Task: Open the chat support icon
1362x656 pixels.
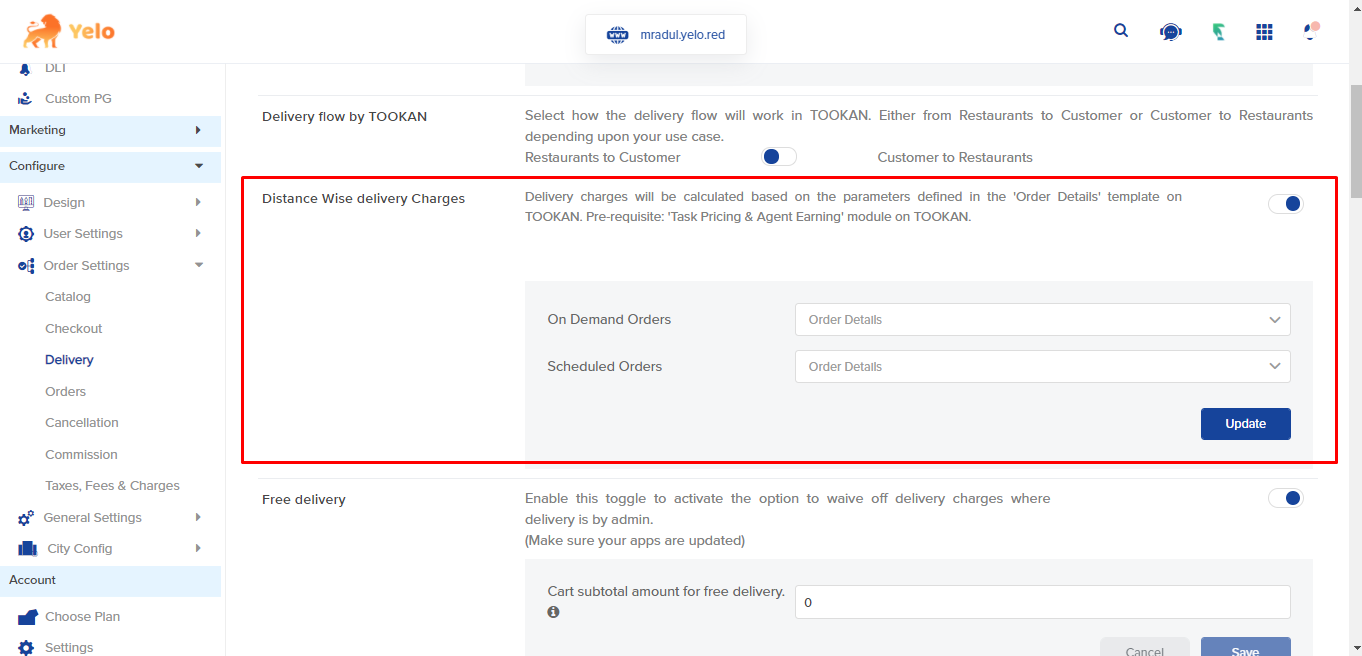Action: tap(1170, 31)
